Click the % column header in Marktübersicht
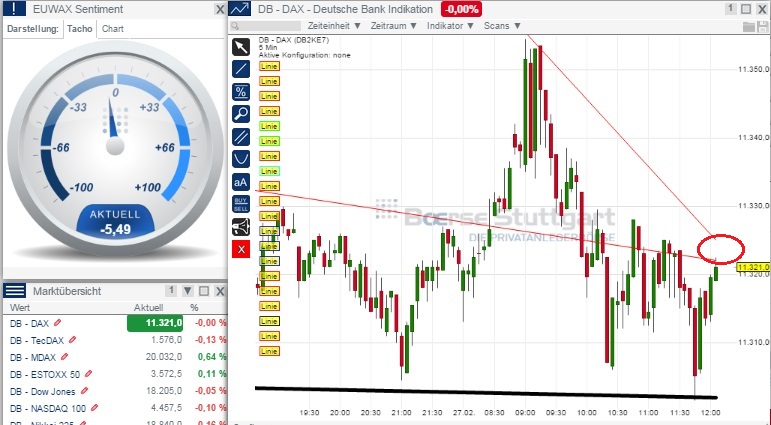 pos(194,307)
